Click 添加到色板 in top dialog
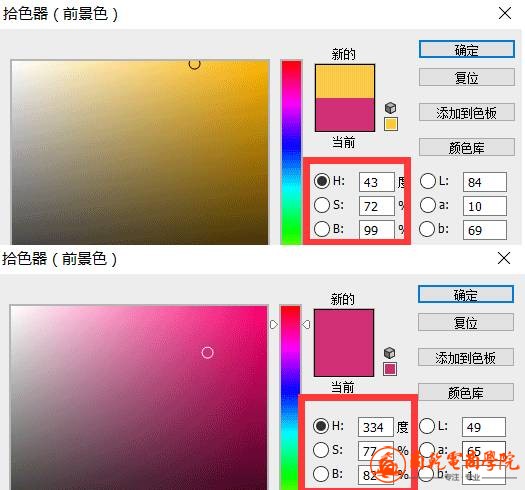Viewport: 525px width, 490px height. click(466, 112)
